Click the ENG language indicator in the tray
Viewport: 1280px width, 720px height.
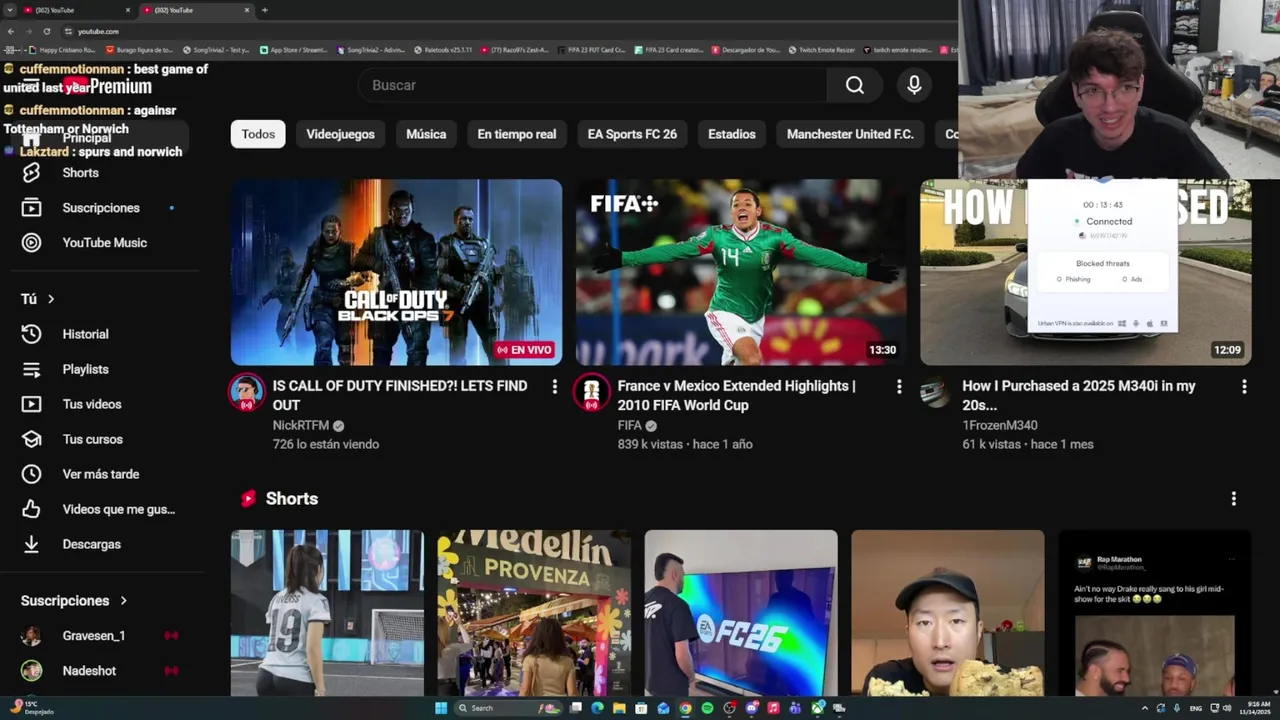(x=1196, y=708)
